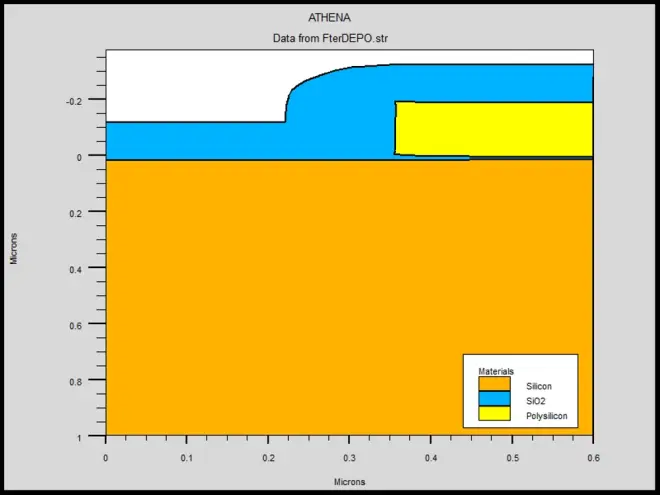
Task: Select the yellow polysilicon gate region
Action: [x=492, y=129]
